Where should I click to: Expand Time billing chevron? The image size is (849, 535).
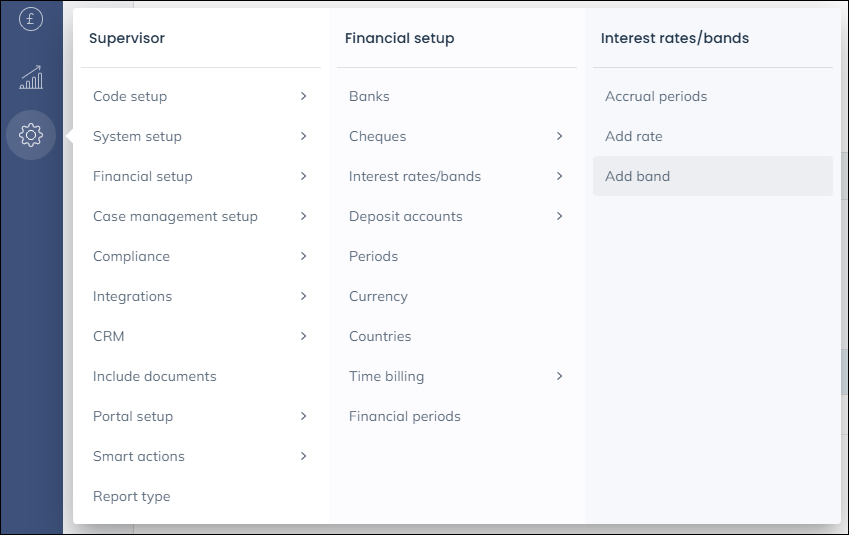(559, 376)
